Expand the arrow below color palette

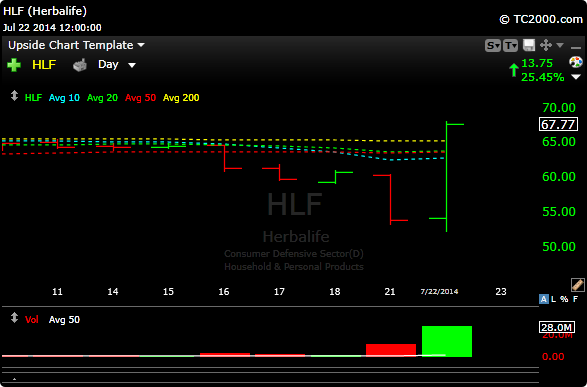click(x=576, y=77)
